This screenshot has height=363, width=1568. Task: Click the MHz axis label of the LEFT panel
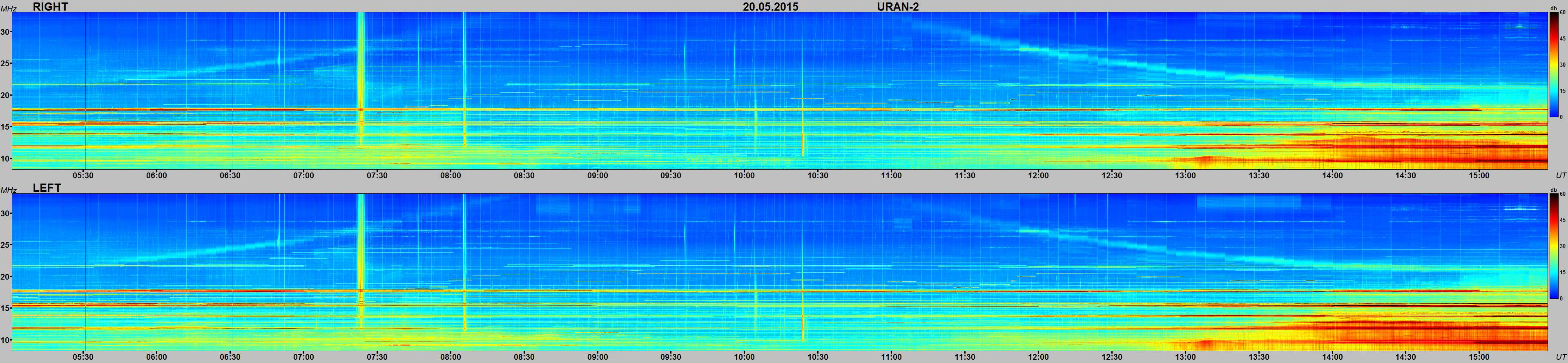(8, 190)
